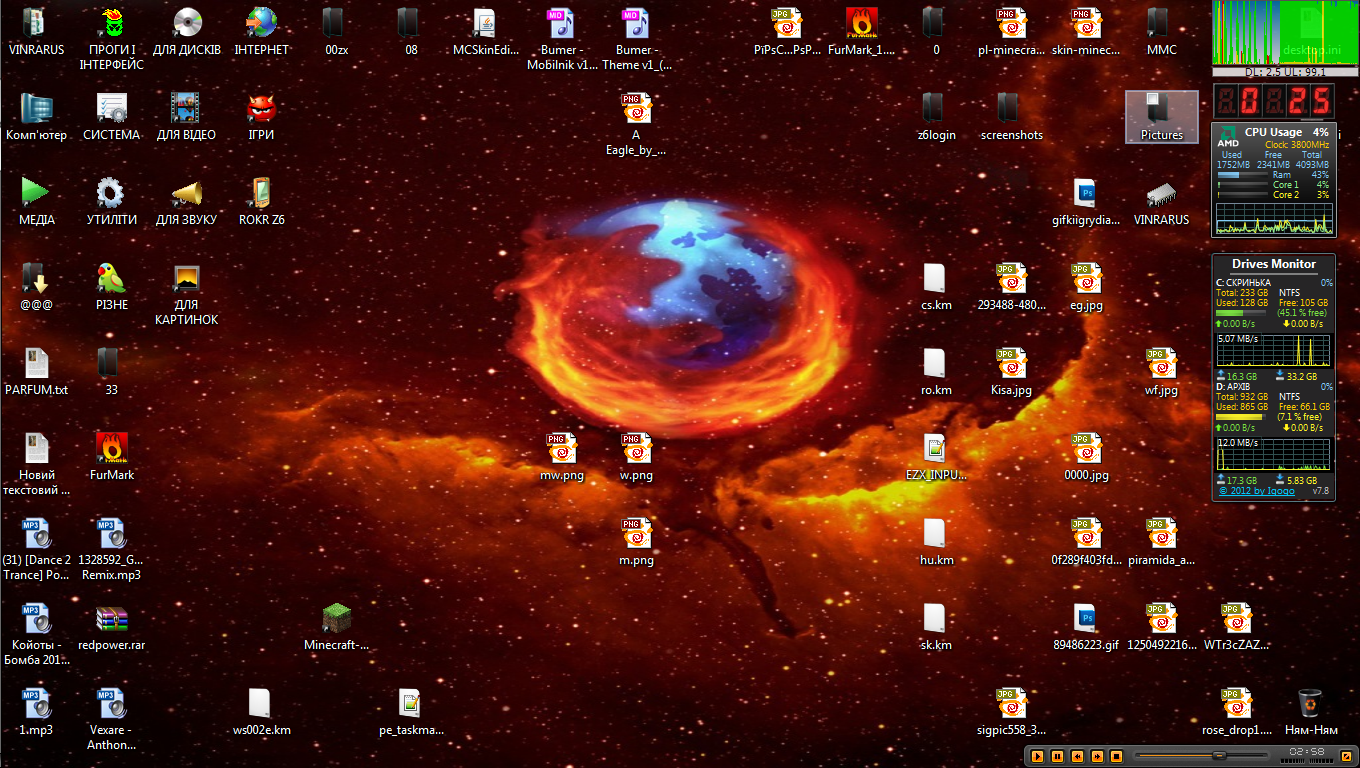The height and width of the screenshot is (768, 1360).
Task: Select the z6login folder
Action: point(936,117)
